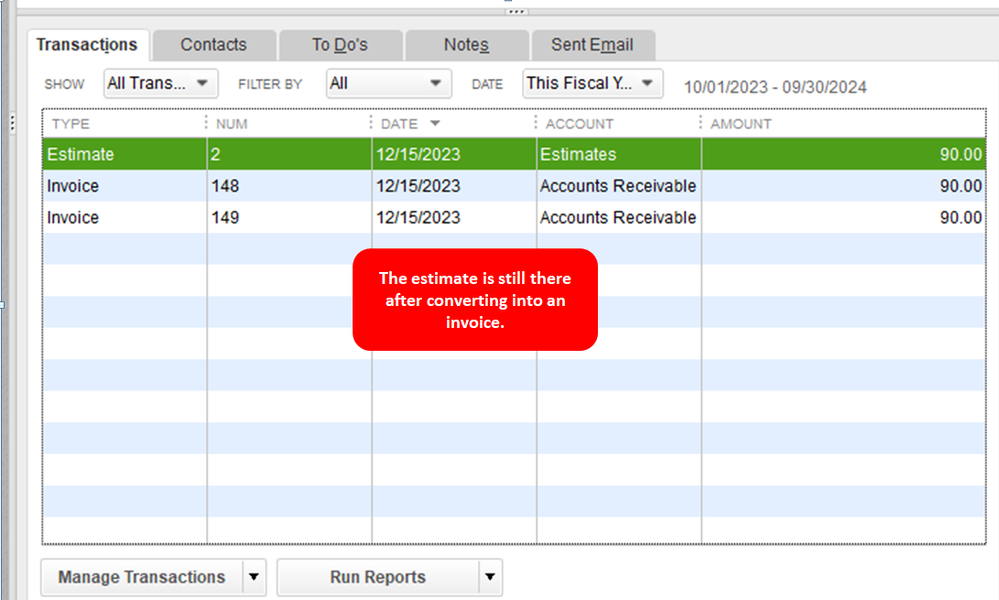Open the To Do's tab
999x600 pixels.
click(340, 45)
